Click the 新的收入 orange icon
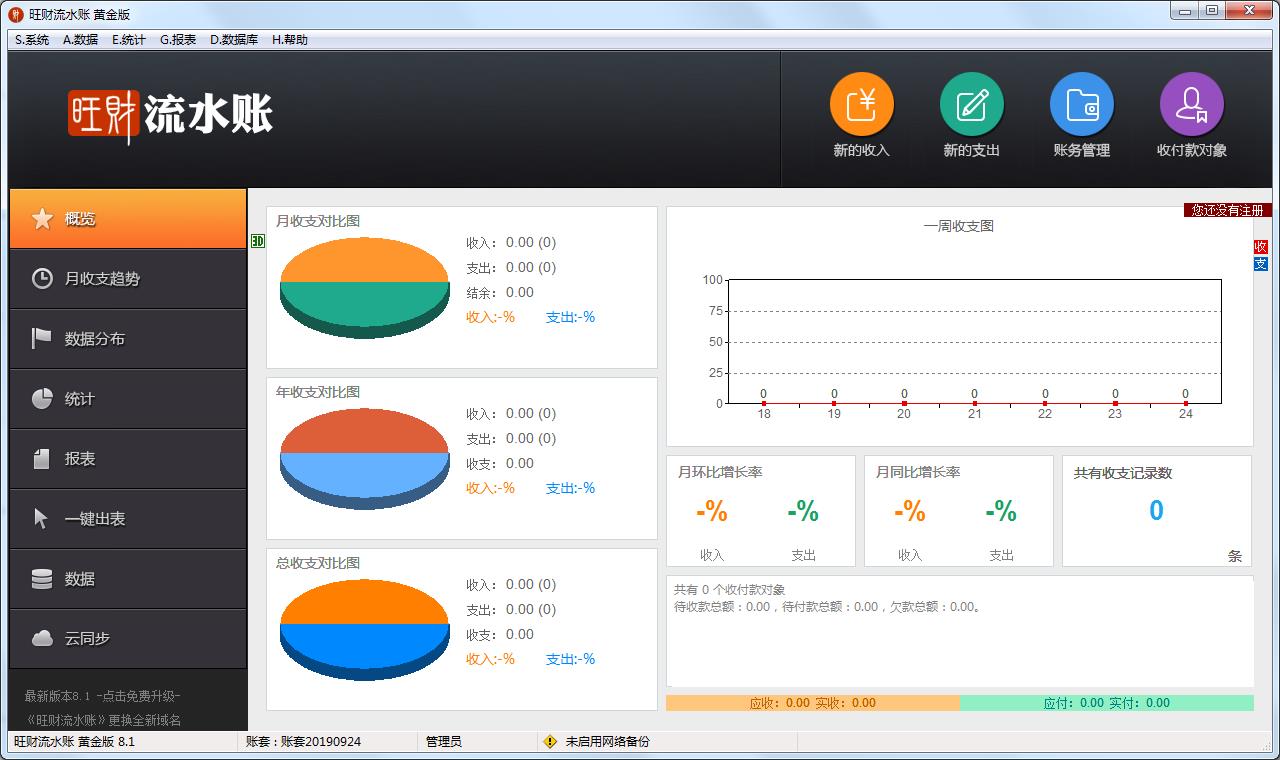This screenshot has width=1280, height=760. click(x=861, y=104)
